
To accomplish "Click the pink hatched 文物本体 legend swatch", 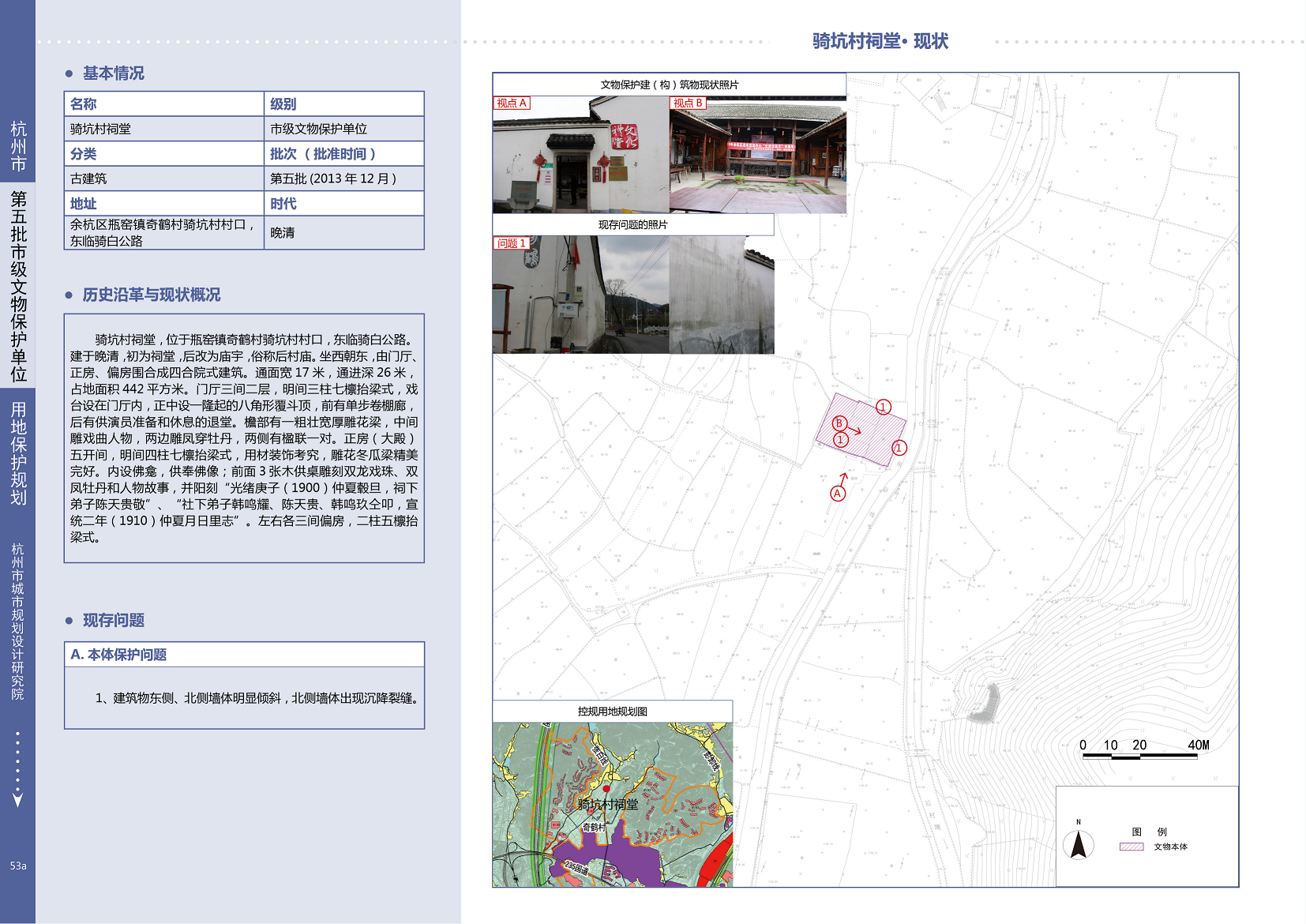I will (x=1131, y=847).
